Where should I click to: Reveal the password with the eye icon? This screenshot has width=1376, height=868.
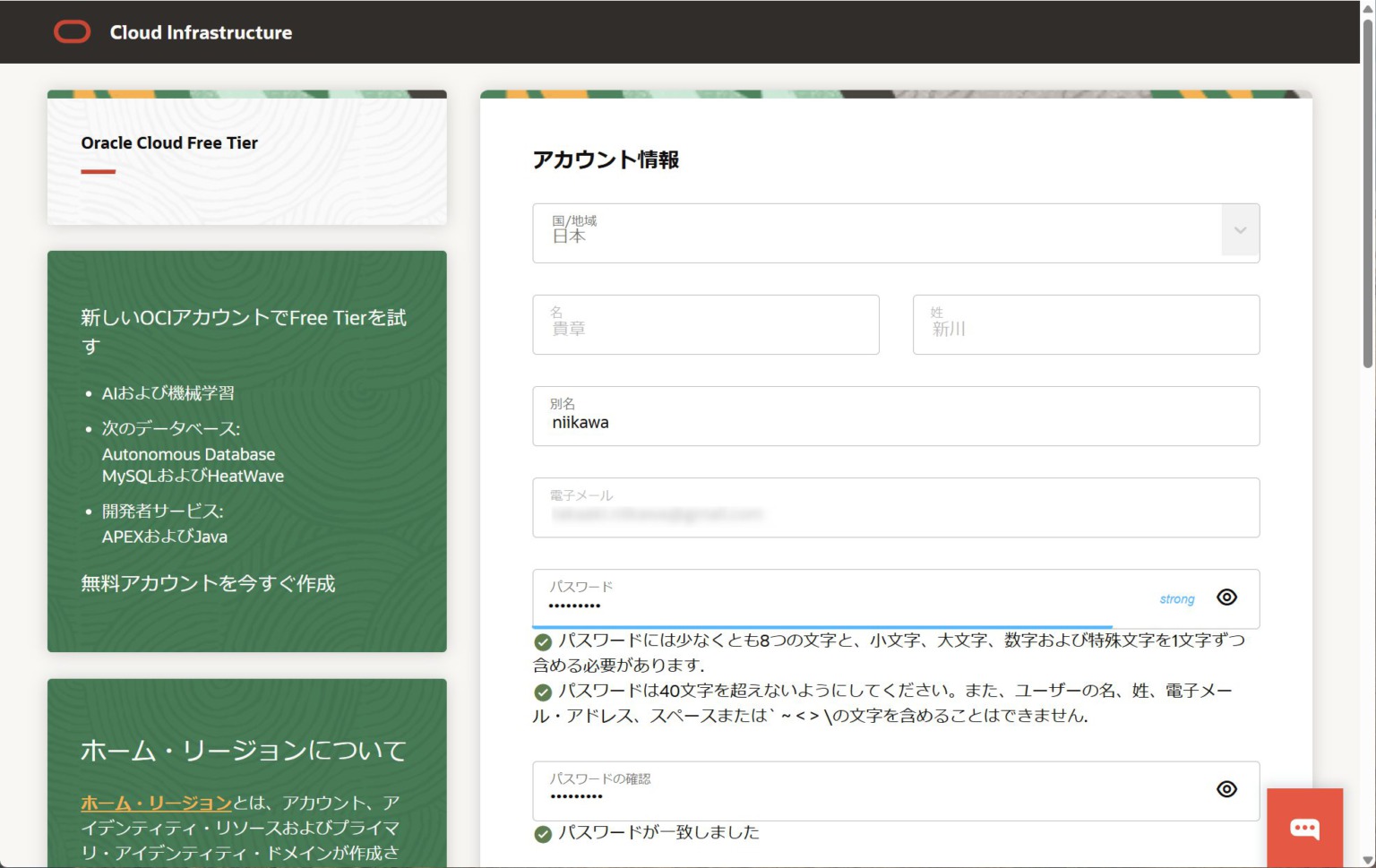[x=1226, y=597]
